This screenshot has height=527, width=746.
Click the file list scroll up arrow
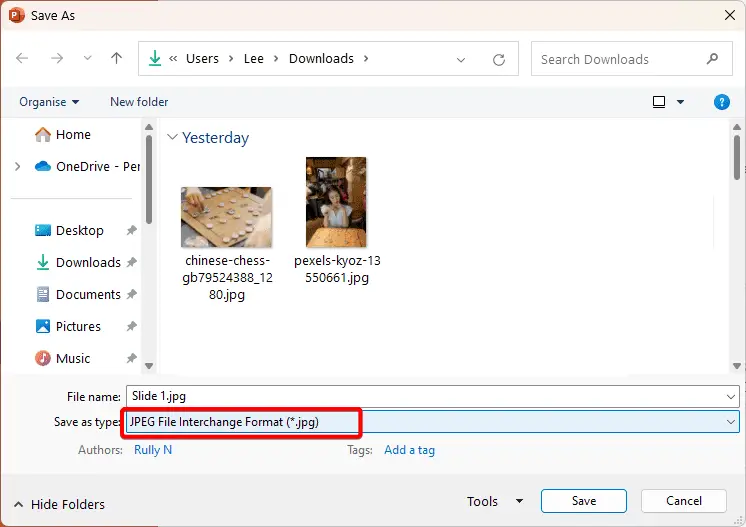[737, 127]
